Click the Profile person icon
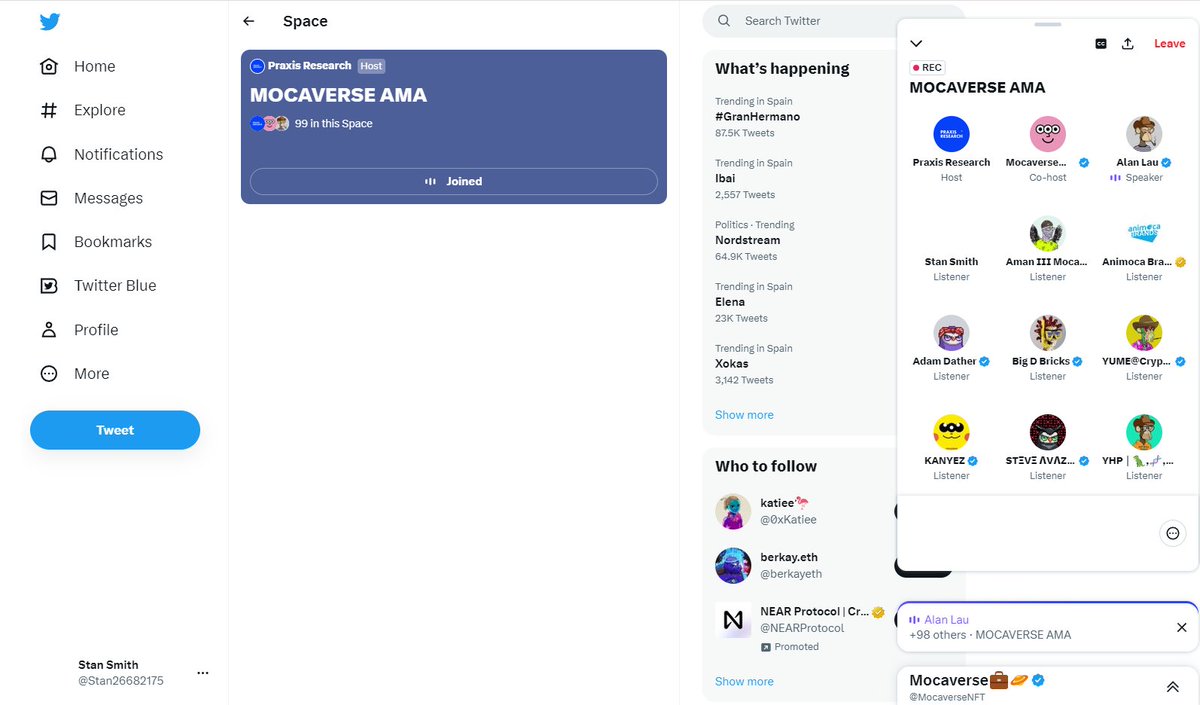Viewport: 1200px width, 705px height. (48, 330)
